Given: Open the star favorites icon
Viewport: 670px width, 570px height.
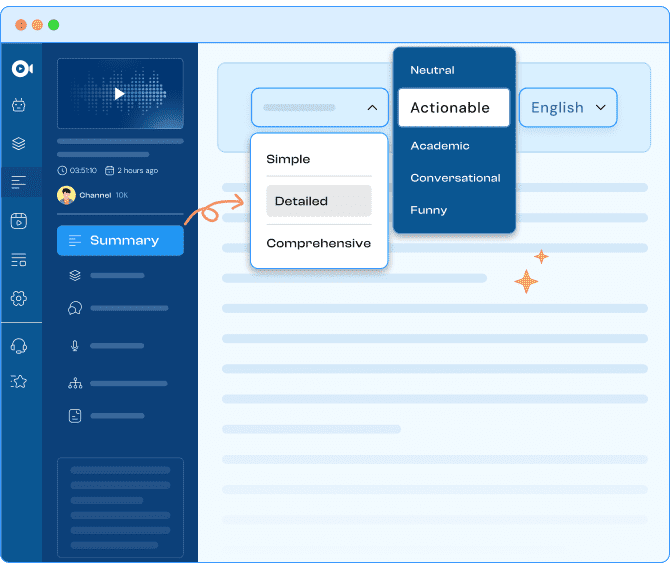Looking at the screenshot, I should tap(19, 381).
